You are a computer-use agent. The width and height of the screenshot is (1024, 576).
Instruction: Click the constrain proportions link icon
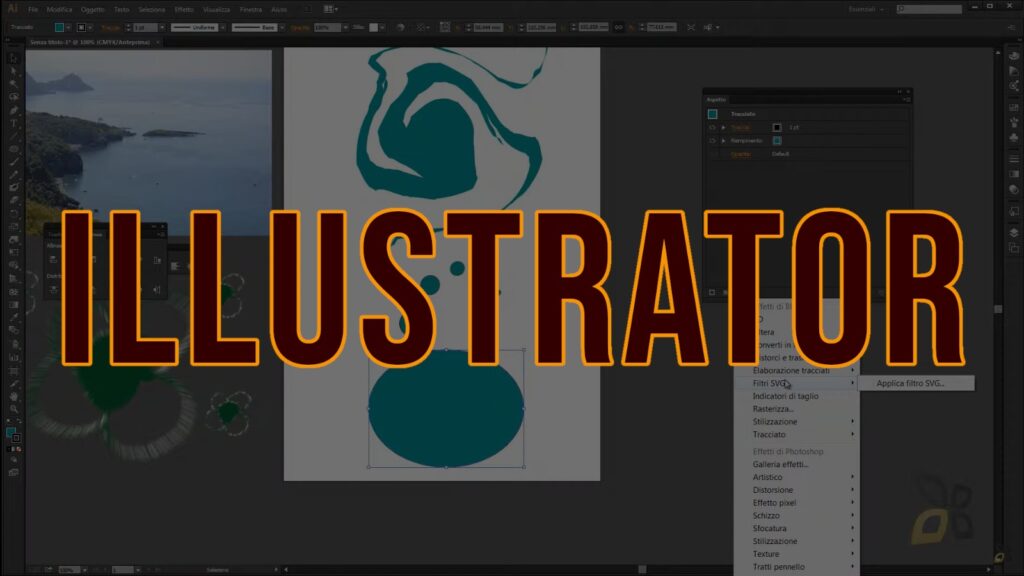point(618,27)
